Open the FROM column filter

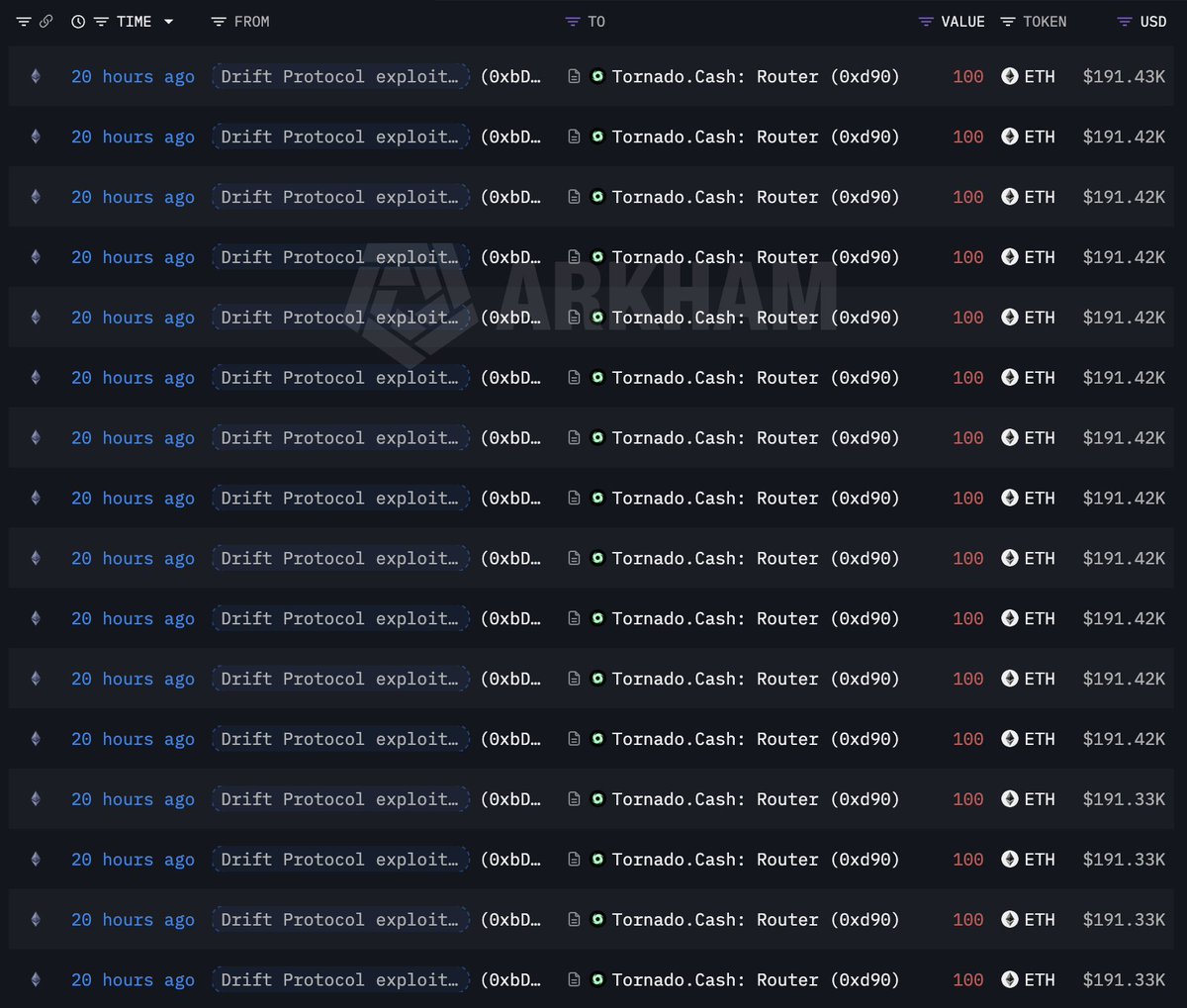point(219,21)
